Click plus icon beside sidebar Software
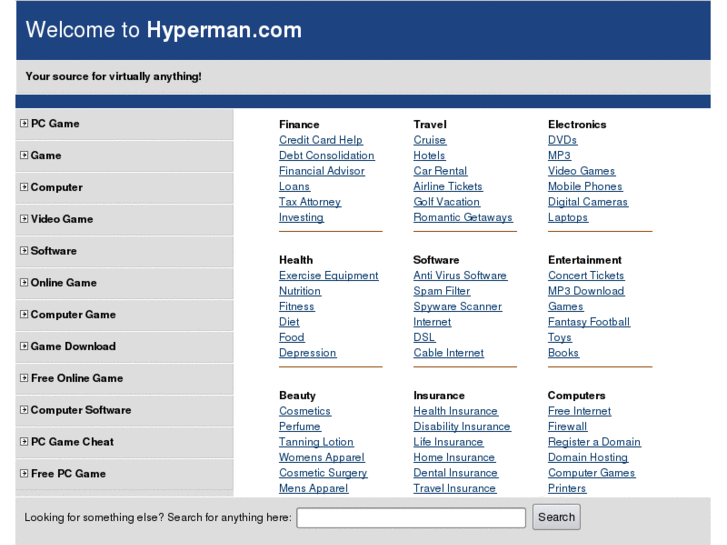727x545 pixels. (x=24, y=251)
